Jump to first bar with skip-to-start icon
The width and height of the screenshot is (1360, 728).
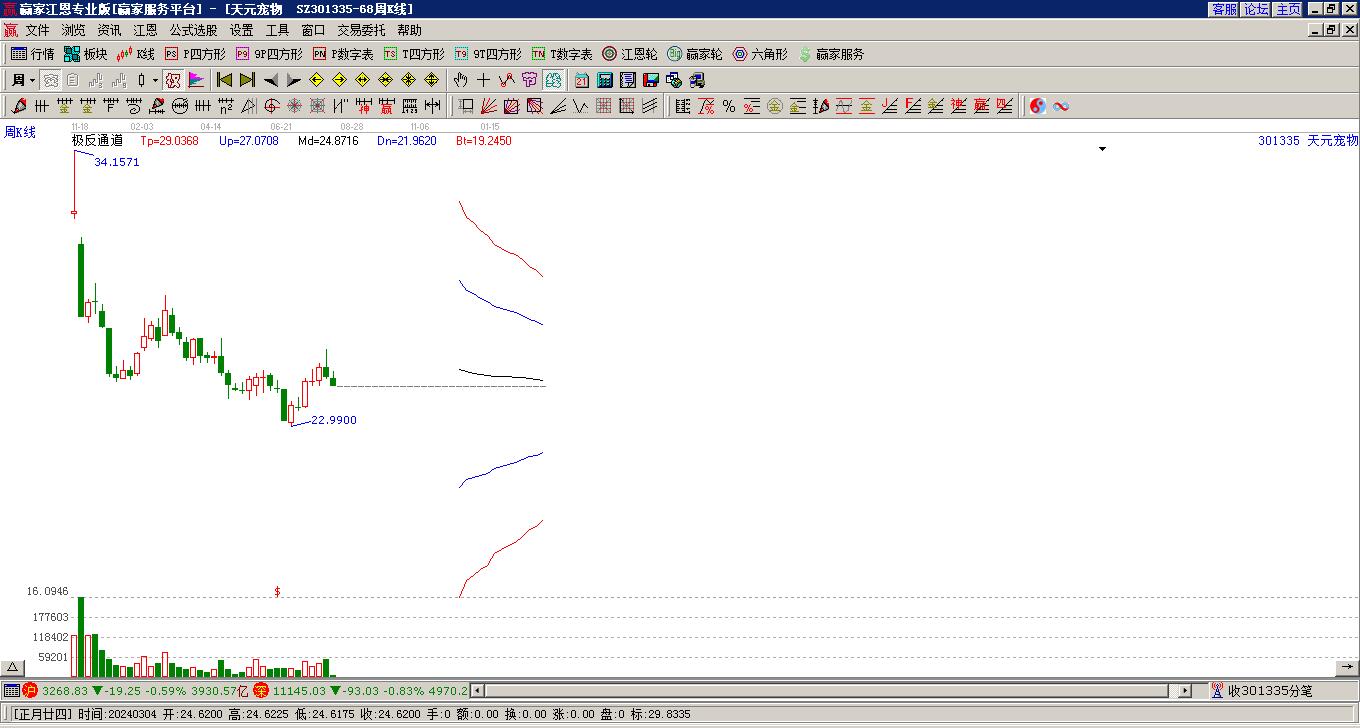[224, 80]
